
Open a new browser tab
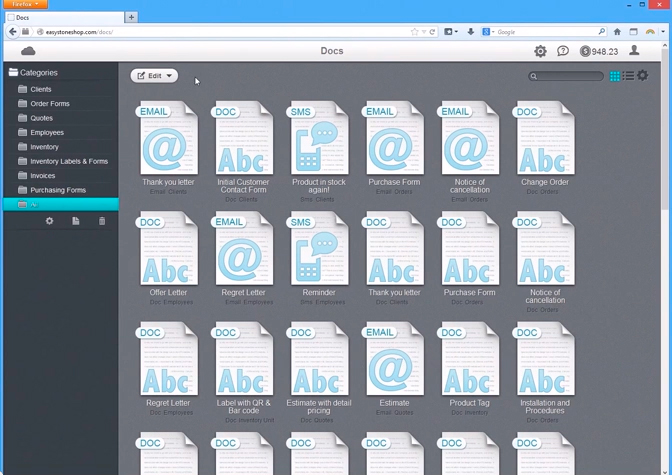pos(131,17)
